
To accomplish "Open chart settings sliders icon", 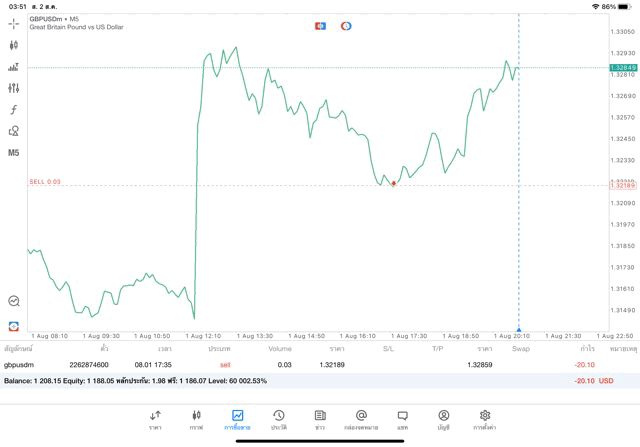I will click(14, 88).
